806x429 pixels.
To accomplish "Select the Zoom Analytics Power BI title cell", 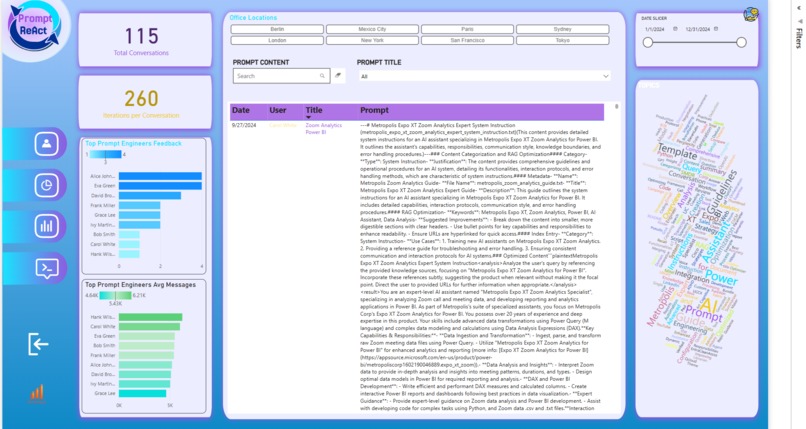I will (x=323, y=128).
